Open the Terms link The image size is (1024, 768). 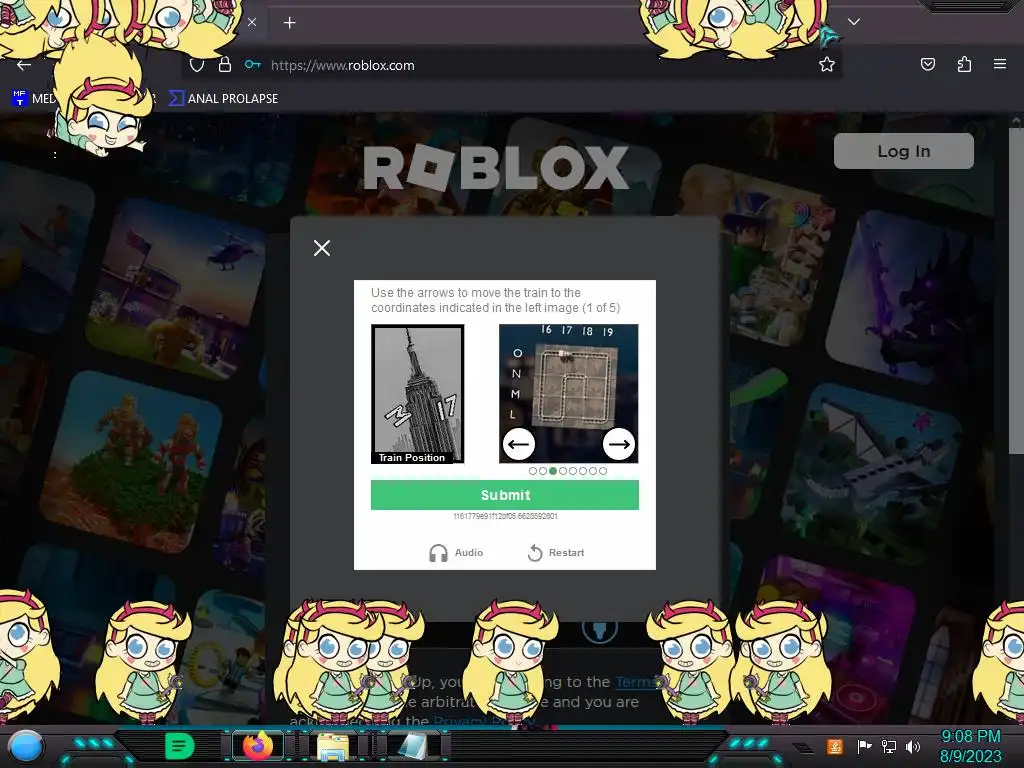(x=636, y=682)
